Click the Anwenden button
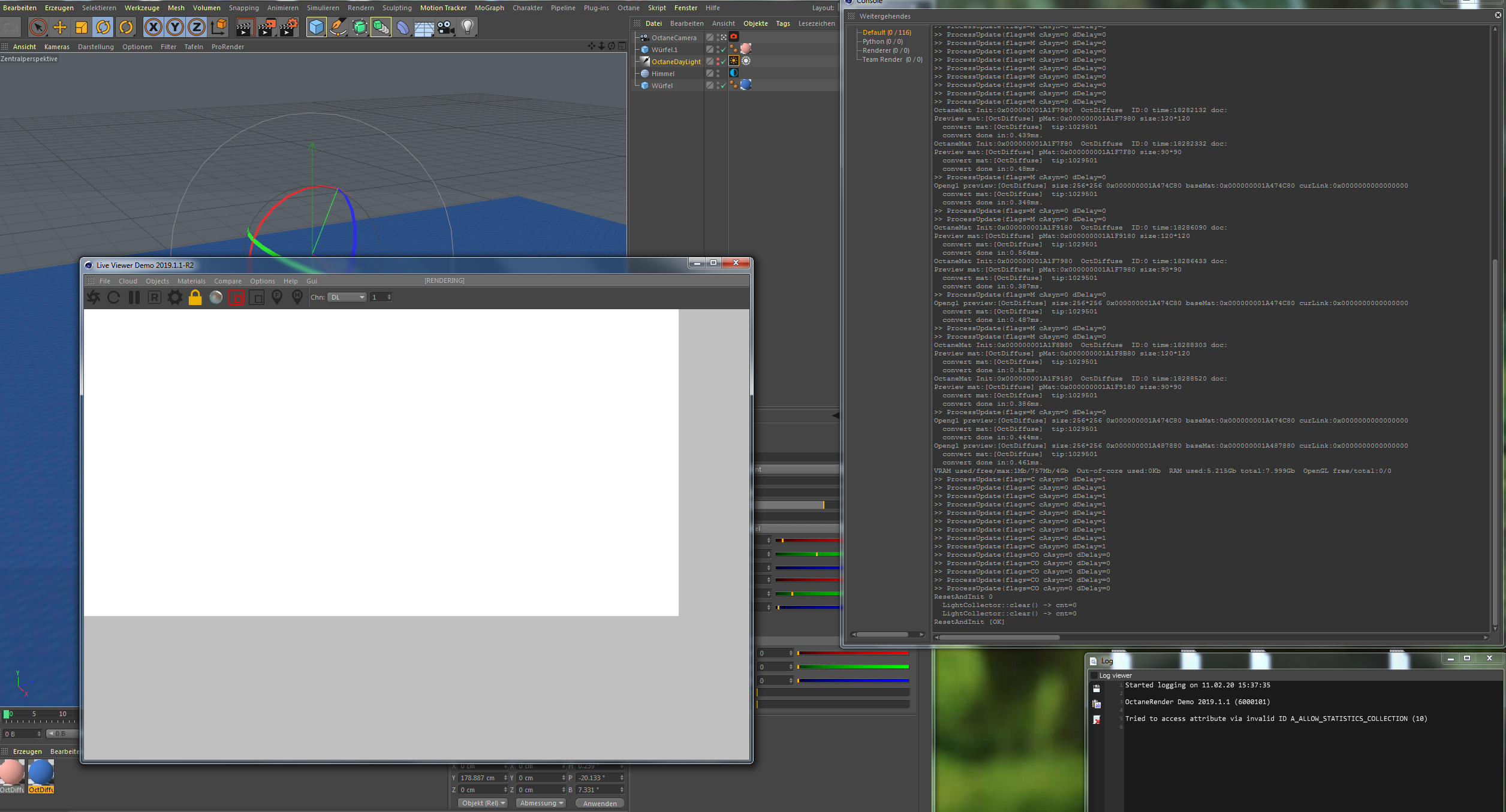The width and height of the screenshot is (1506, 812). (600, 803)
